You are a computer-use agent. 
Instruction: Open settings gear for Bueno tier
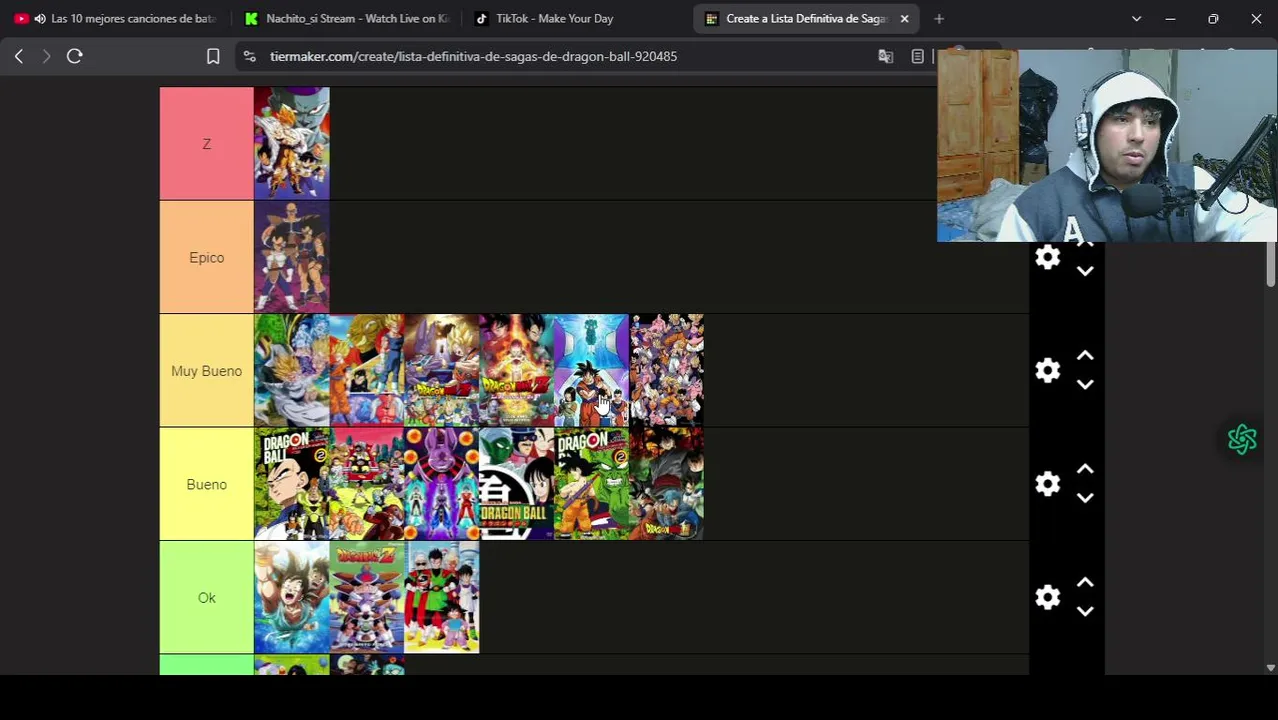tap(1047, 484)
